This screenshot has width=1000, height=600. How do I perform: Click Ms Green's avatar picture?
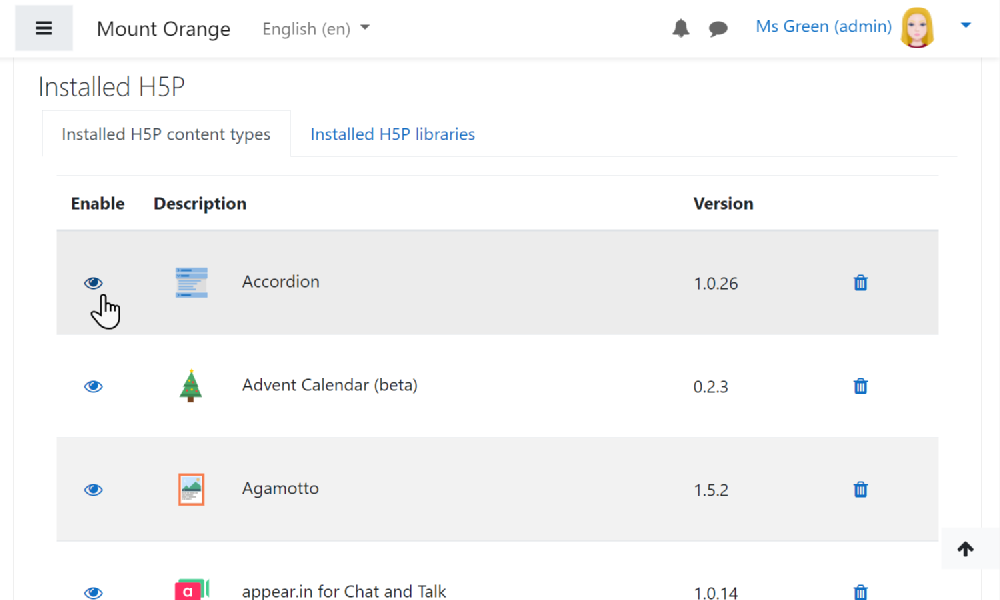[917, 27]
